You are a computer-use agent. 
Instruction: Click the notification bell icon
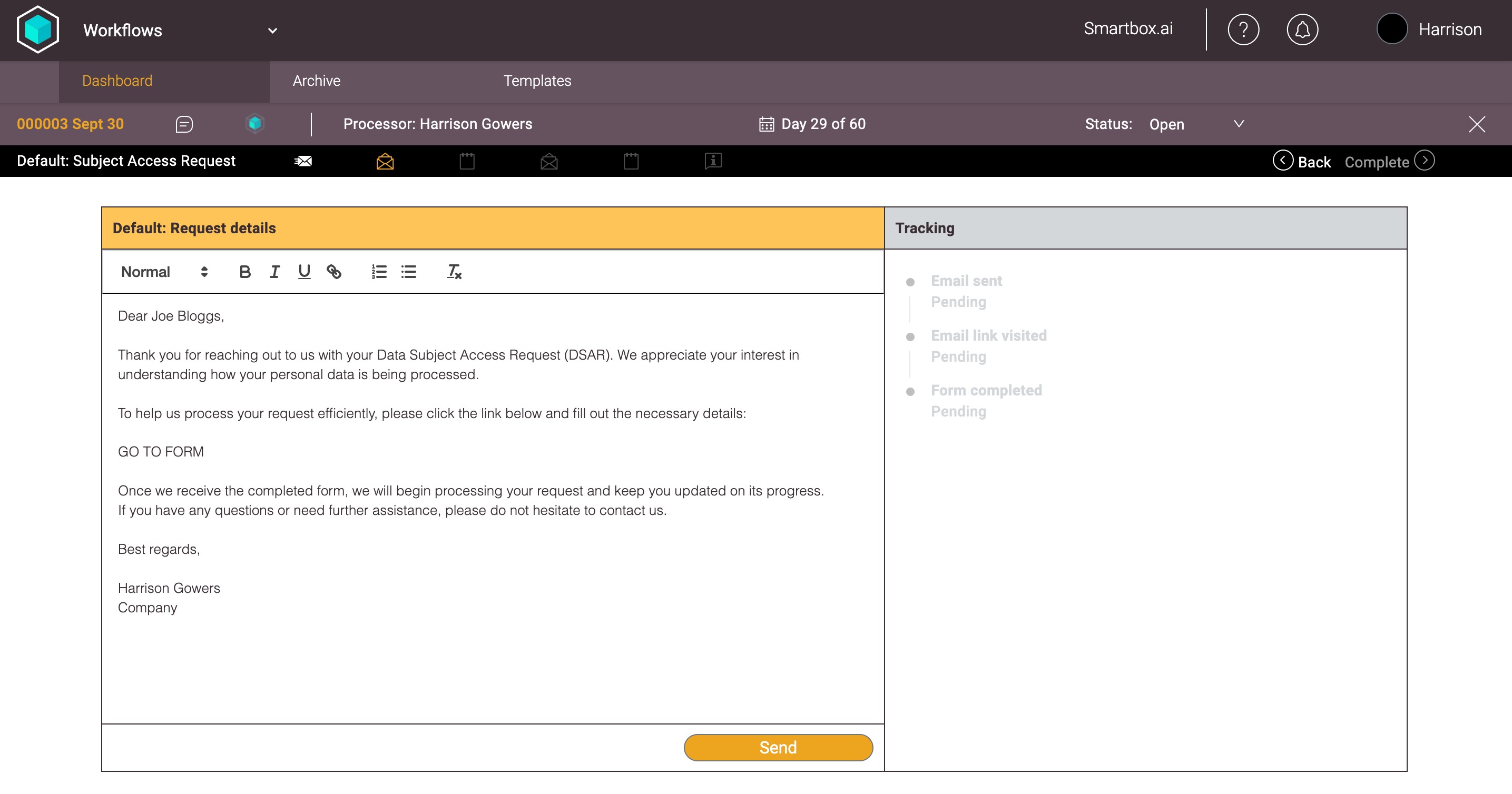click(1302, 29)
